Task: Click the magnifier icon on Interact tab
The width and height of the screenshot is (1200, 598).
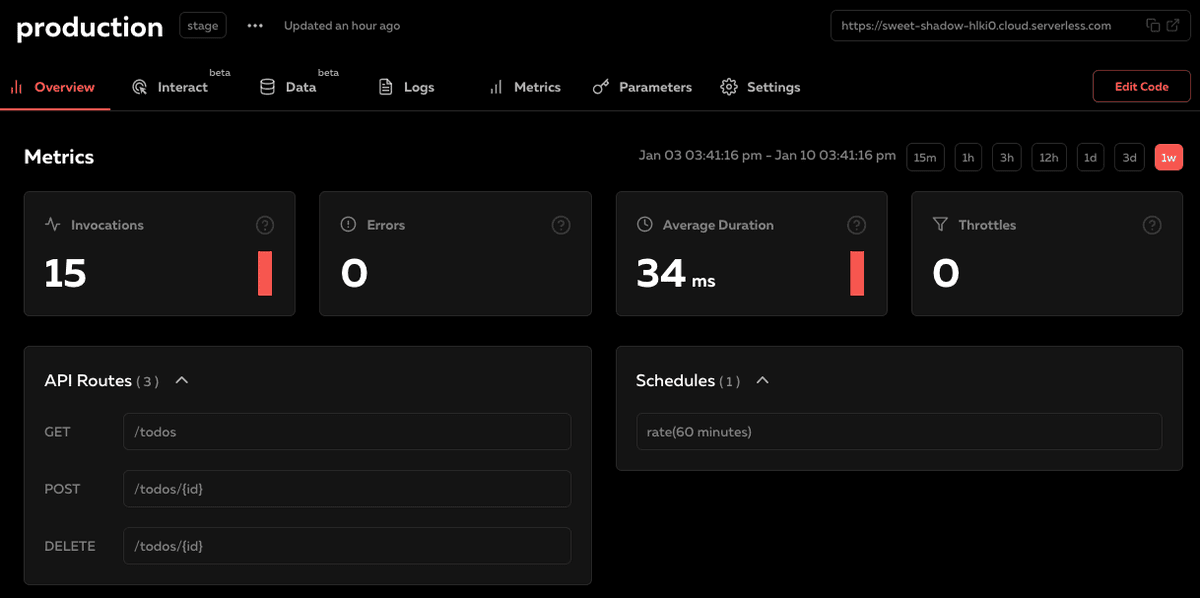Action: [140, 87]
